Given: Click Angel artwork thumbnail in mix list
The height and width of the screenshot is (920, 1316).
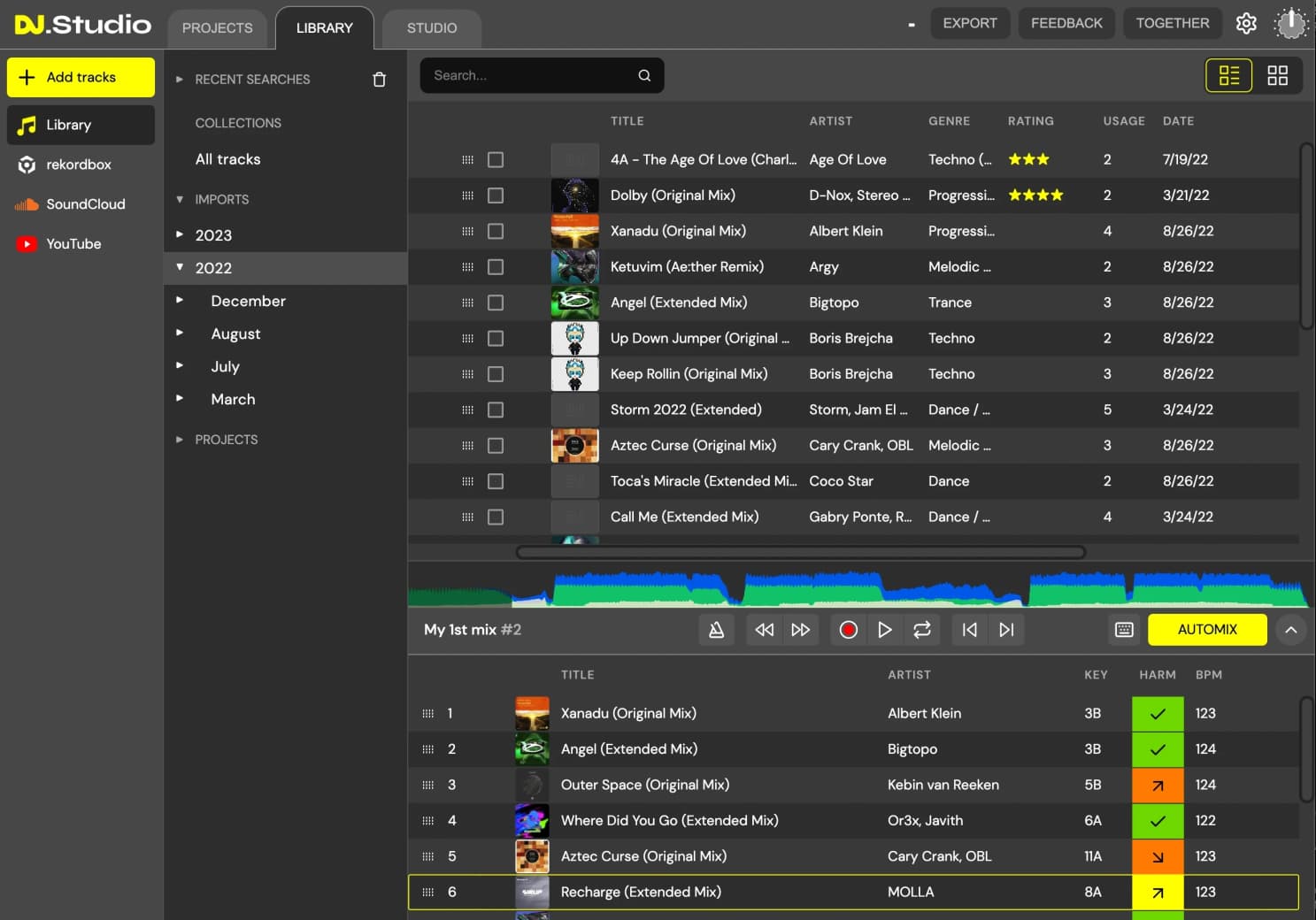Looking at the screenshot, I should [x=532, y=749].
